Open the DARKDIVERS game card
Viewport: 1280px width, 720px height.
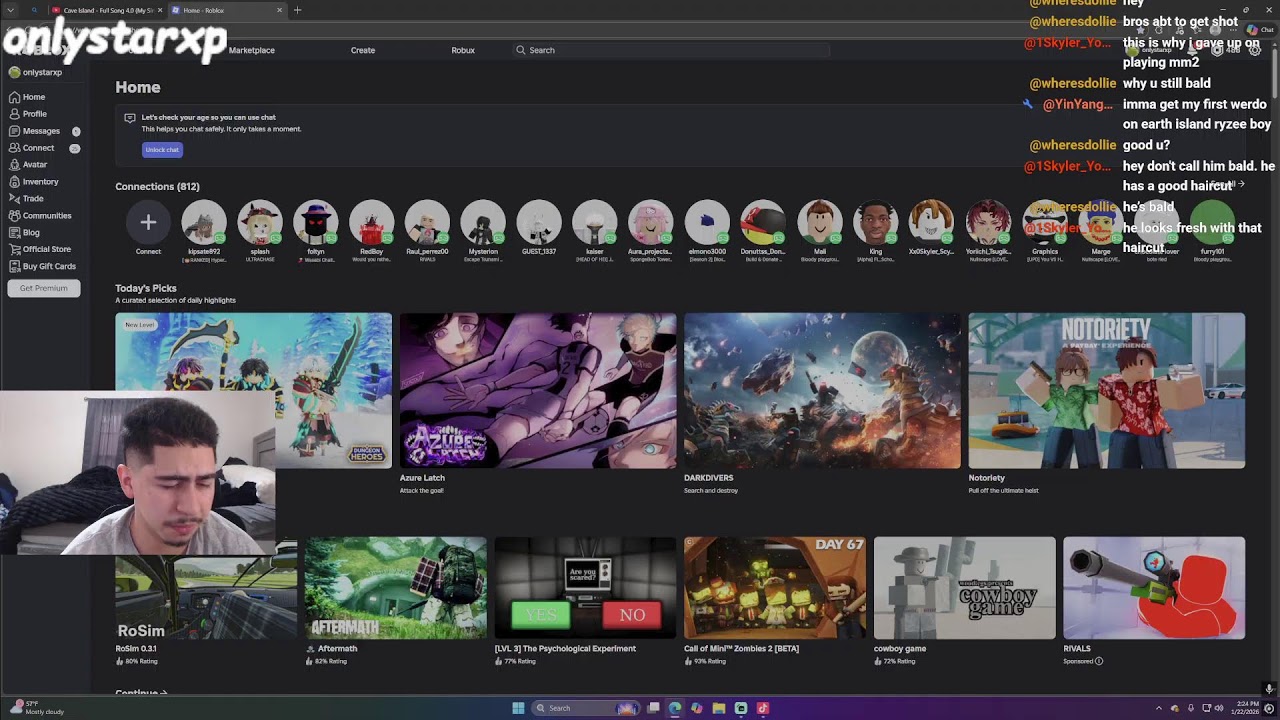click(x=822, y=390)
